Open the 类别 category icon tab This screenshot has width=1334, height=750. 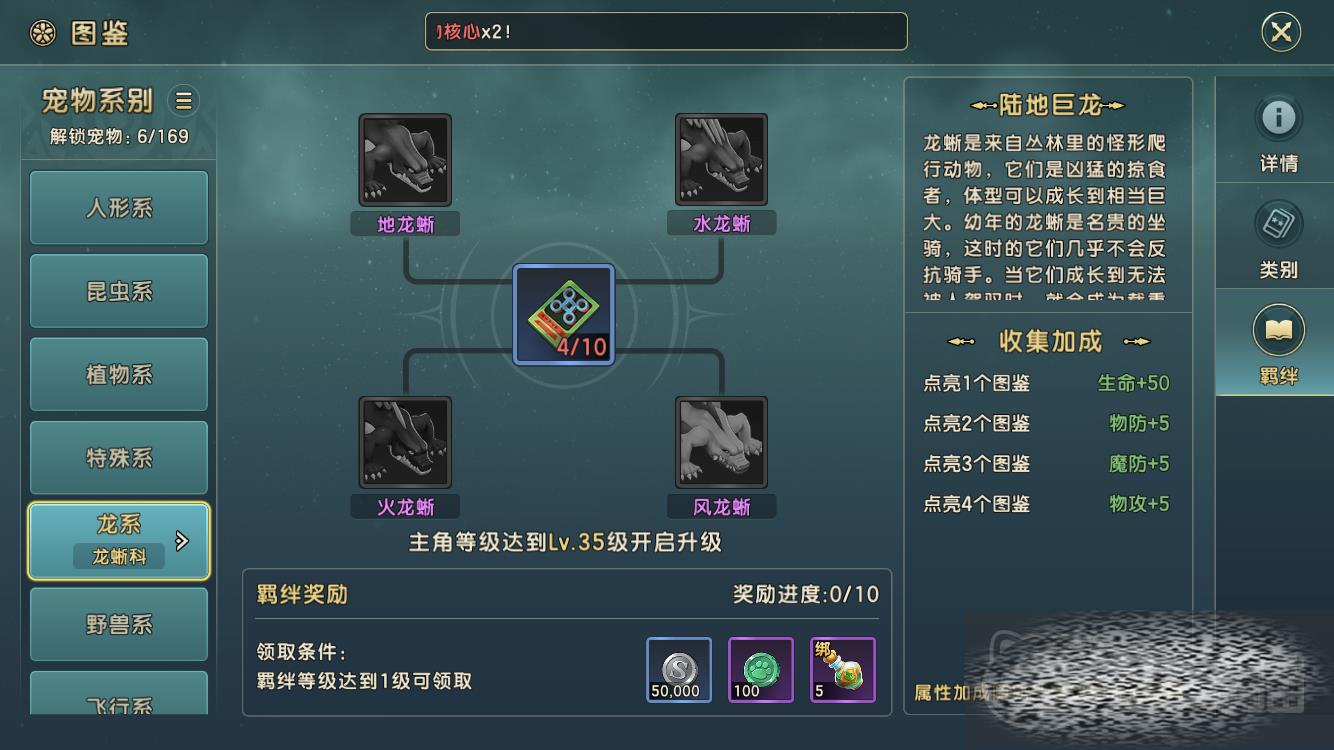[1278, 225]
